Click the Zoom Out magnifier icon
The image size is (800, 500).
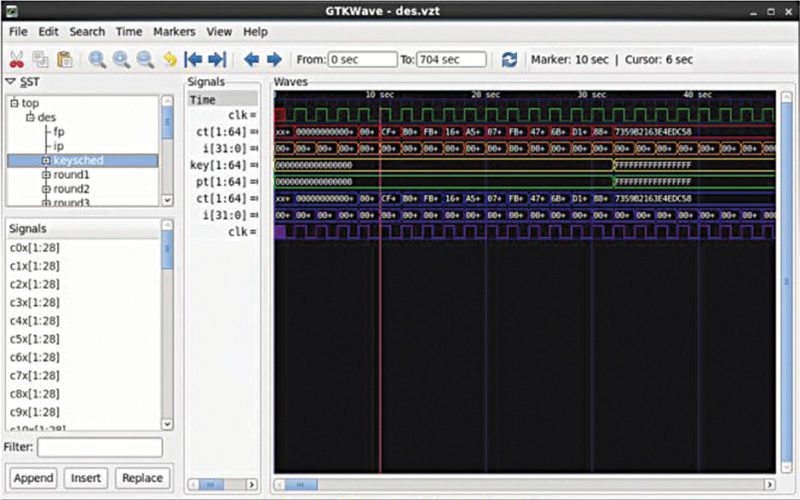145,59
